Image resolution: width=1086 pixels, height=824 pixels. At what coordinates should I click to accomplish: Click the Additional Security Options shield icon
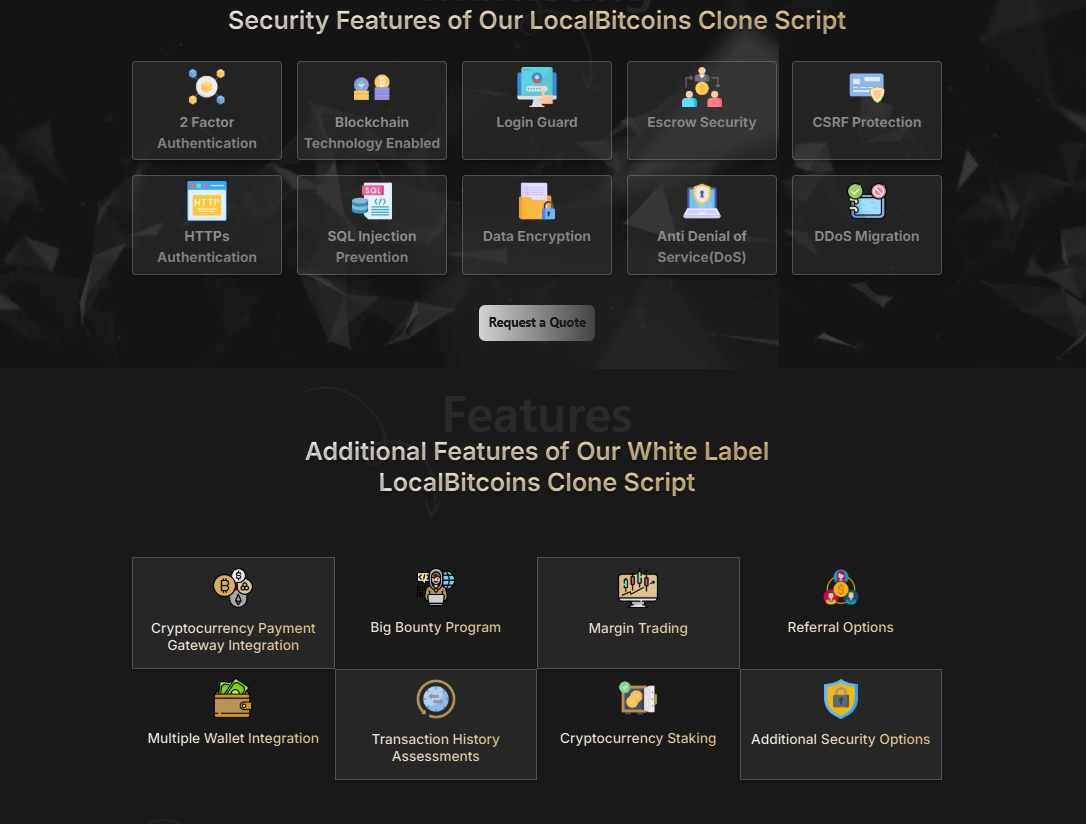tap(840, 698)
